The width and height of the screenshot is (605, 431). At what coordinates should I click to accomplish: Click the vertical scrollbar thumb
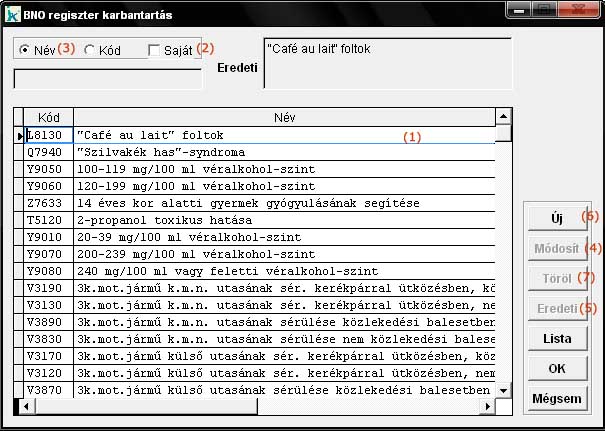pos(503,133)
